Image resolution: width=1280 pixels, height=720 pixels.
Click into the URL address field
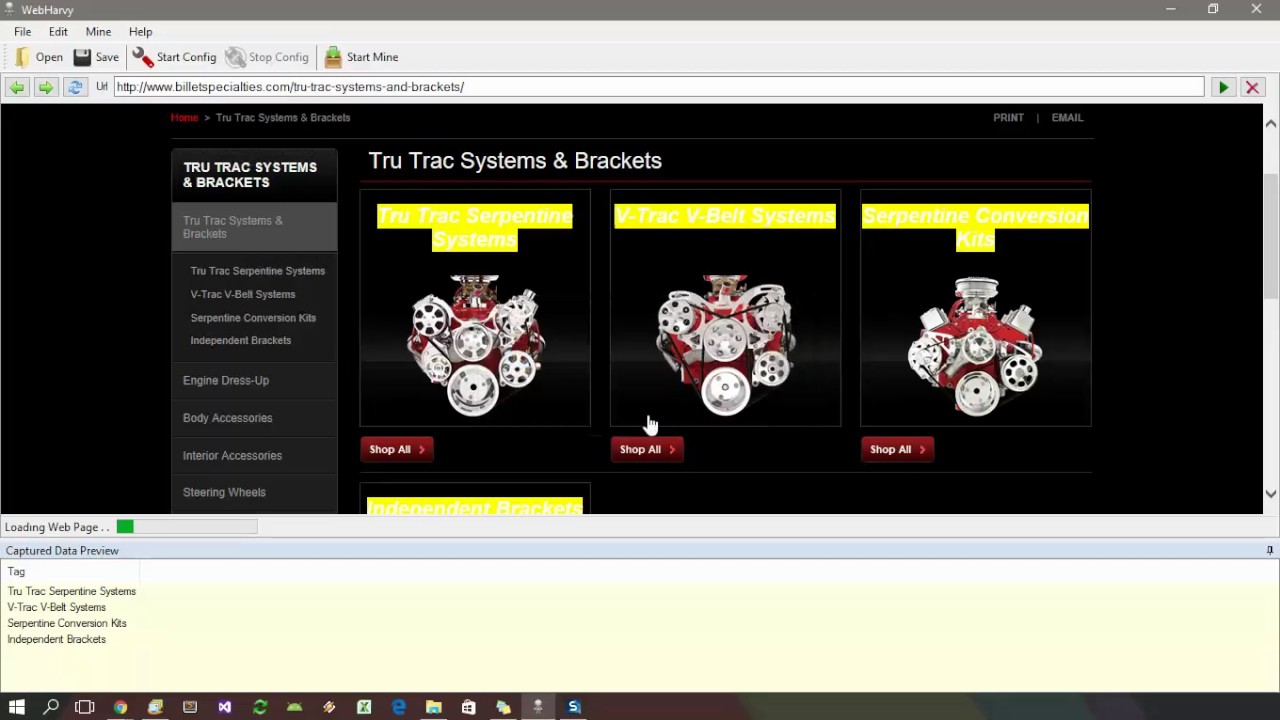pyautogui.click(x=658, y=87)
